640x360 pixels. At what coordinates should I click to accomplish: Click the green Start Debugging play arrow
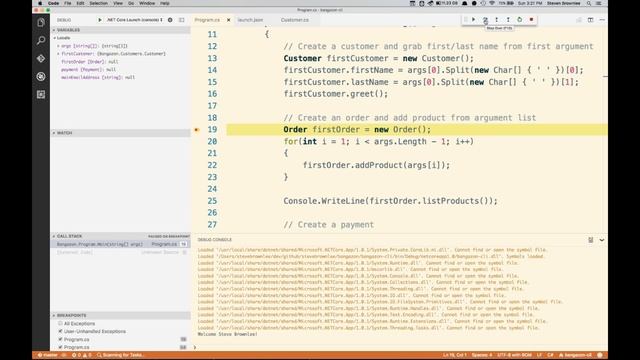tap(100, 20)
